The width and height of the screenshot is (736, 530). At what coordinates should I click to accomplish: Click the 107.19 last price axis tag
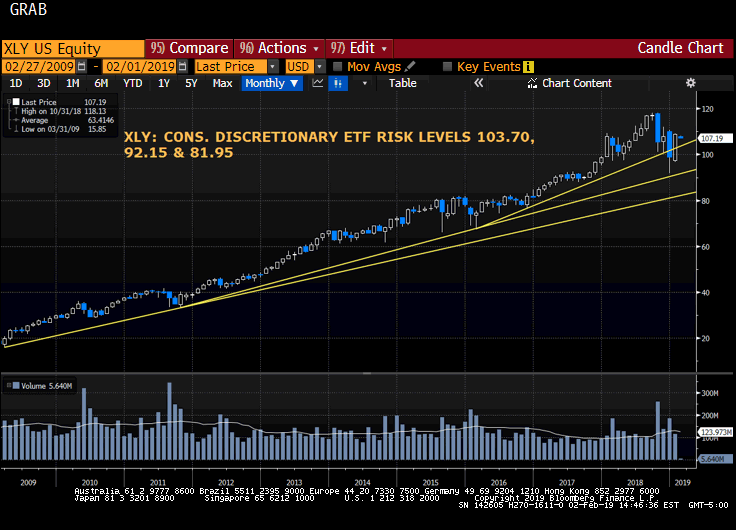(x=714, y=138)
